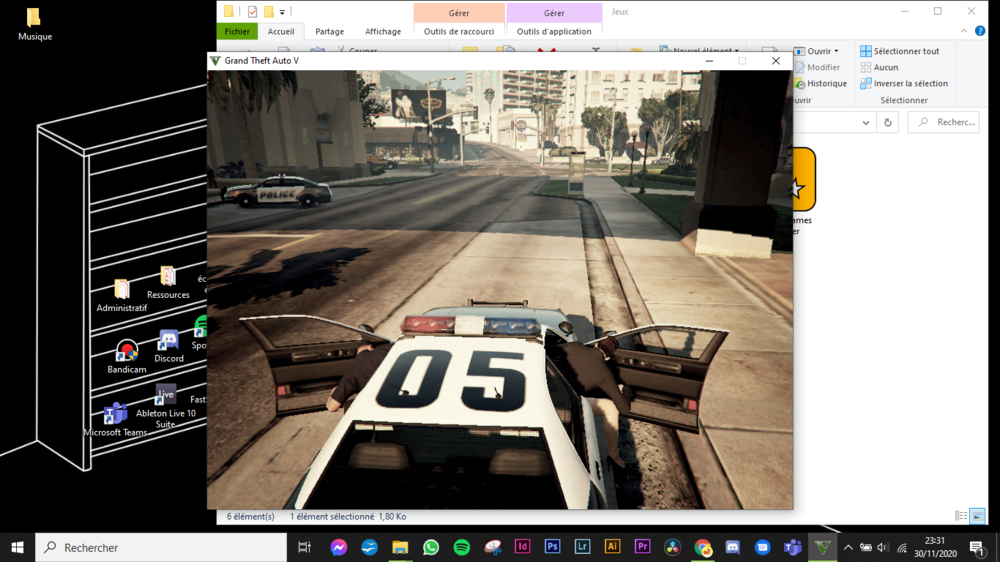Open Adobe Premiere Pro in taskbar
This screenshot has width=1000, height=562.
pyautogui.click(x=643, y=548)
